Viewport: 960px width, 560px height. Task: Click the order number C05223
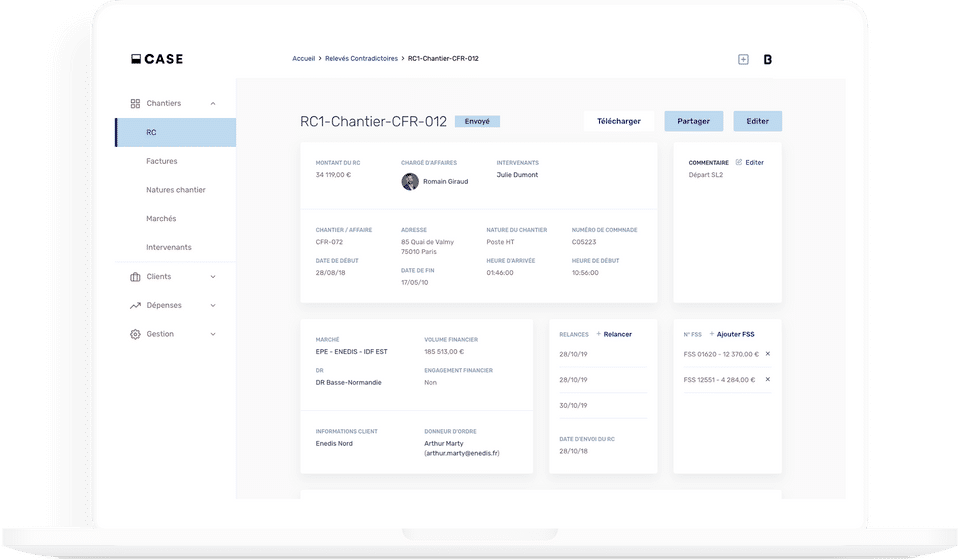click(584, 242)
